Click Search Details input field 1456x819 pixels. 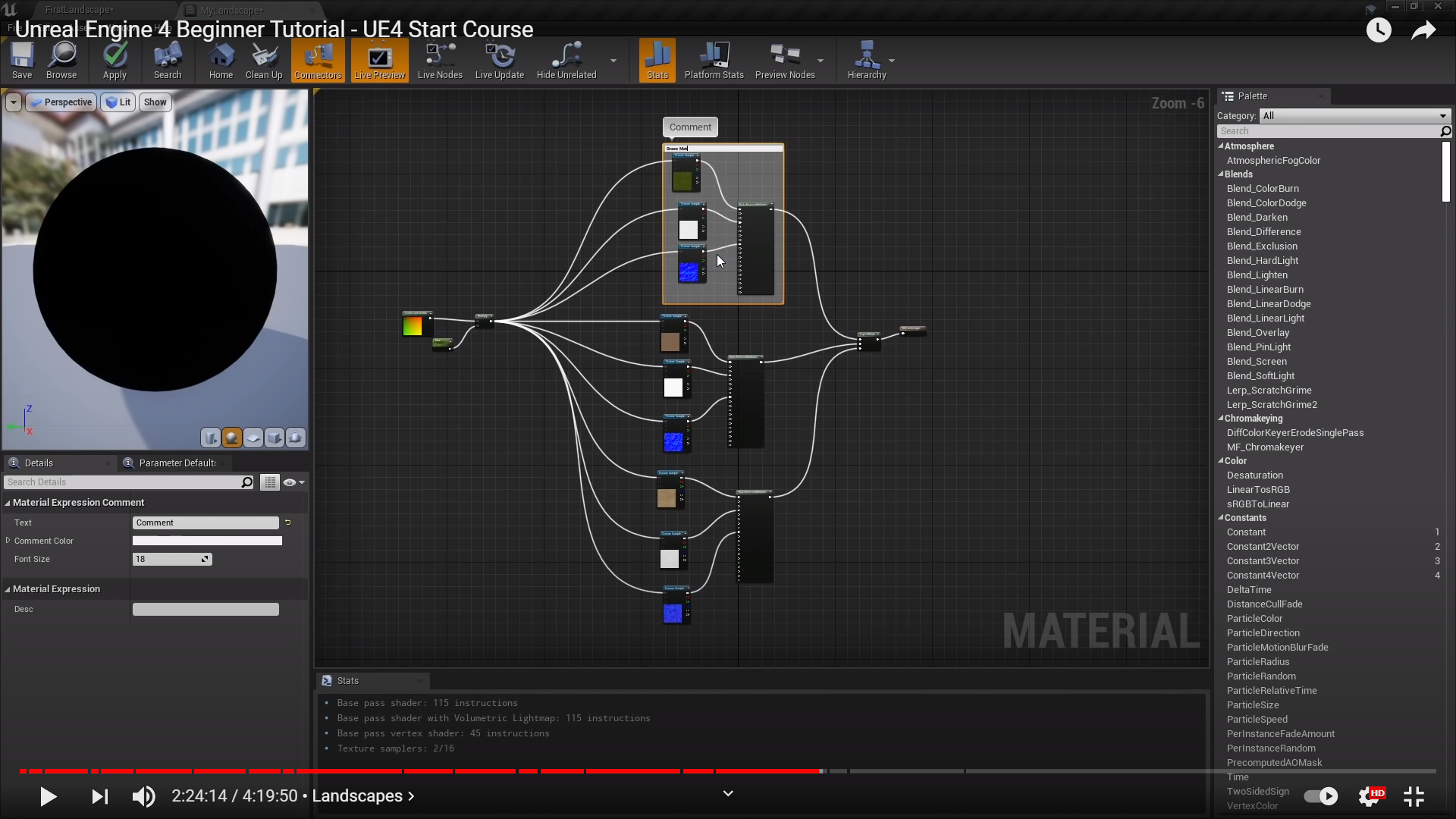(129, 482)
